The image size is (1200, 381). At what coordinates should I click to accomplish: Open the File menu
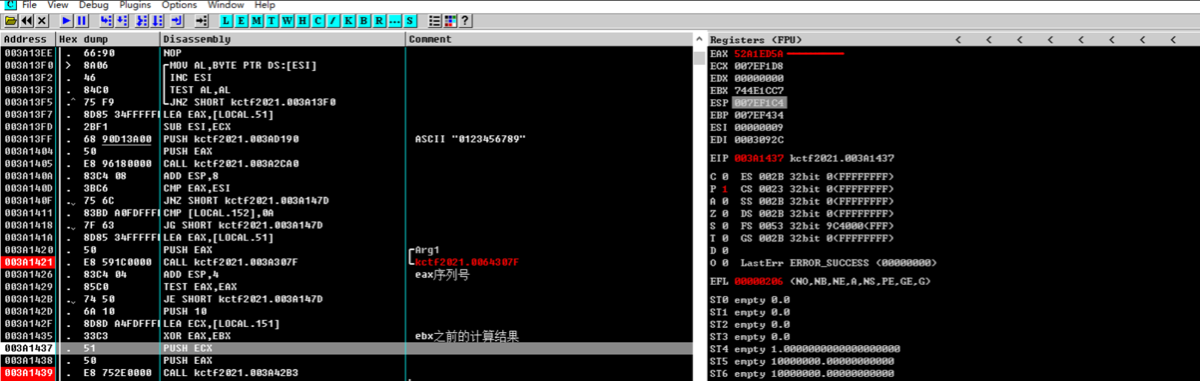(x=30, y=5)
